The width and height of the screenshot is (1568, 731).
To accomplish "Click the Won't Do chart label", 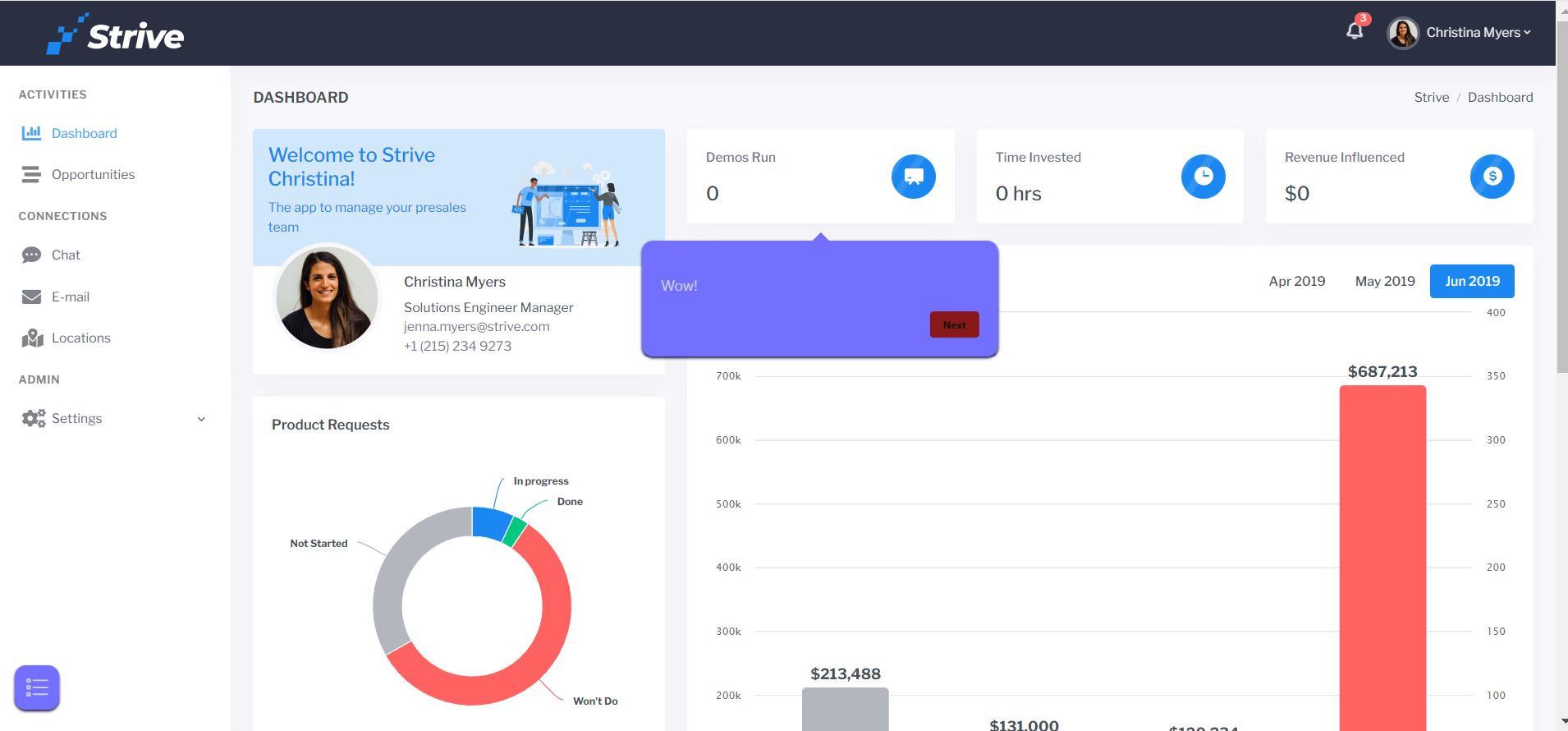I will 595,701.
